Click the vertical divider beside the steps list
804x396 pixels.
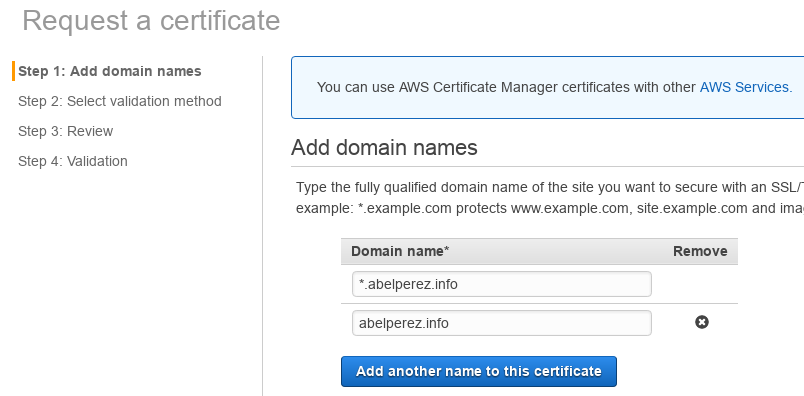(263, 226)
